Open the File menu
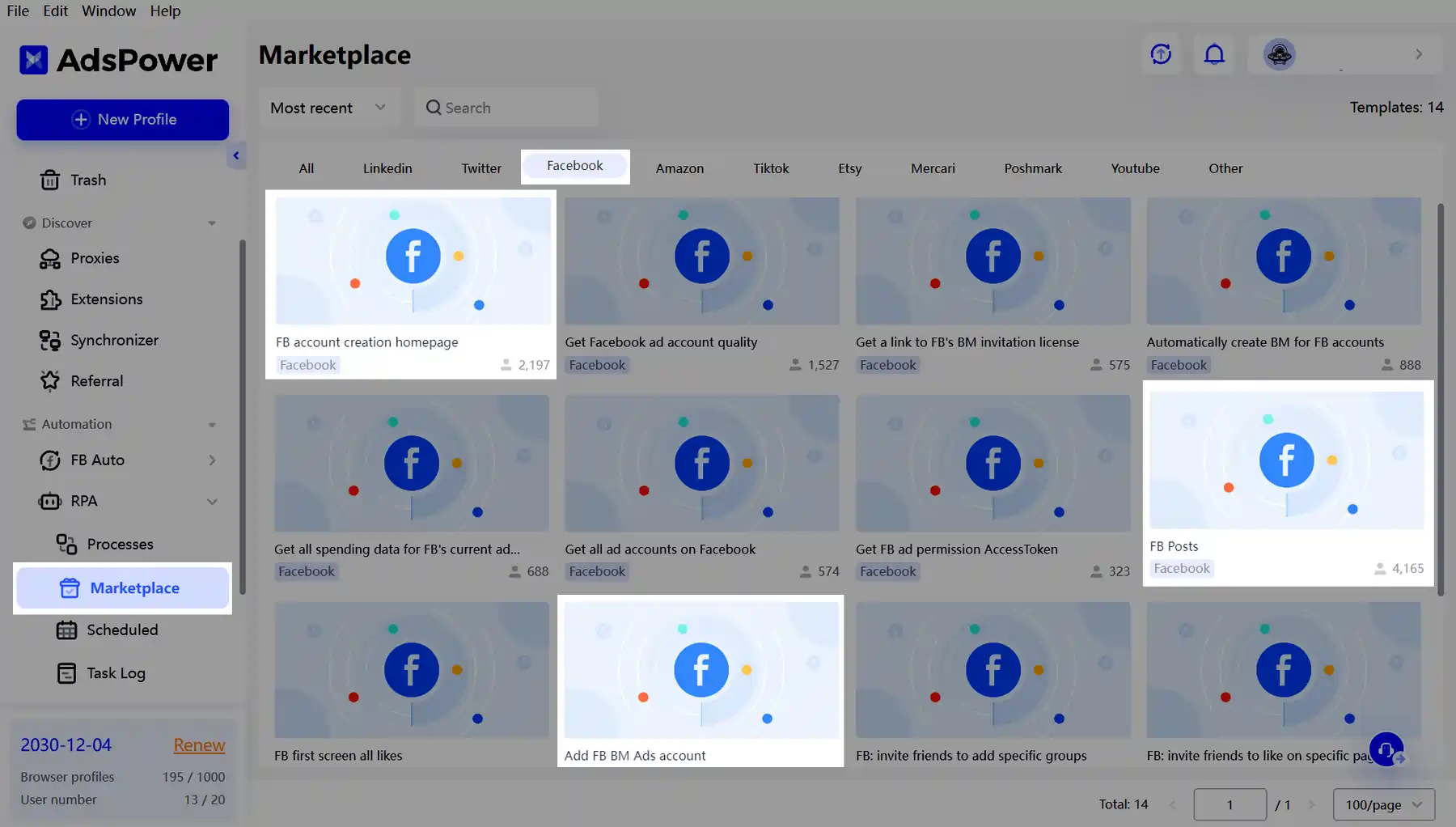The width and height of the screenshot is (1456, 827). (18, 11)
